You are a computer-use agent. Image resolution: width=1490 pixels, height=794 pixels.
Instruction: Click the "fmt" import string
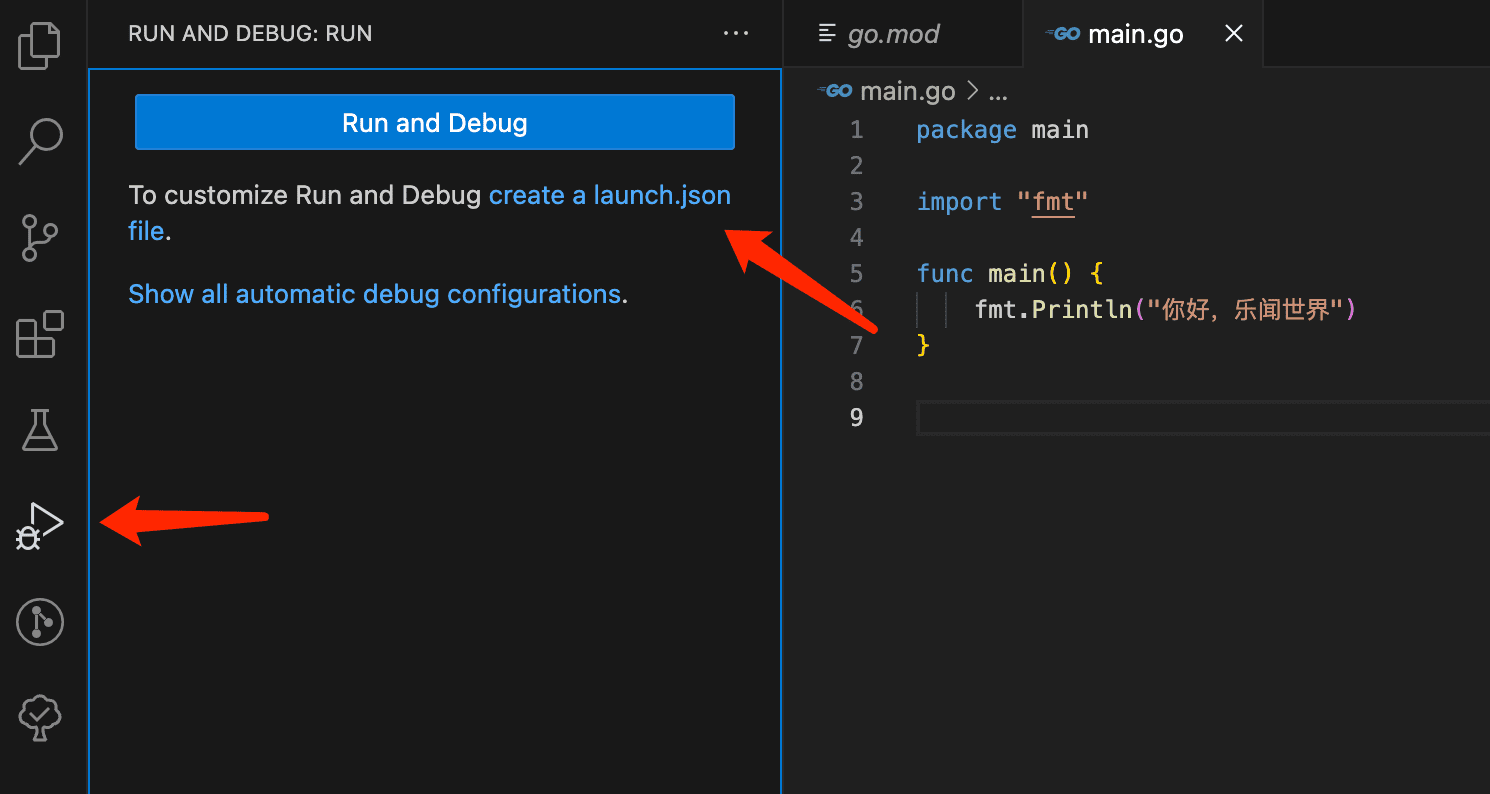(1052, 202)
